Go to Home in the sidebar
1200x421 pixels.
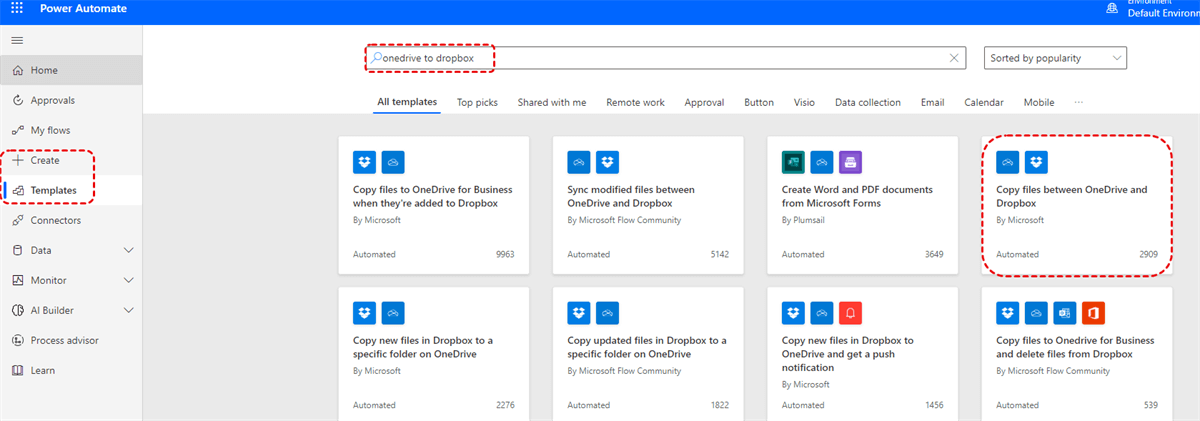pos(71,70)
